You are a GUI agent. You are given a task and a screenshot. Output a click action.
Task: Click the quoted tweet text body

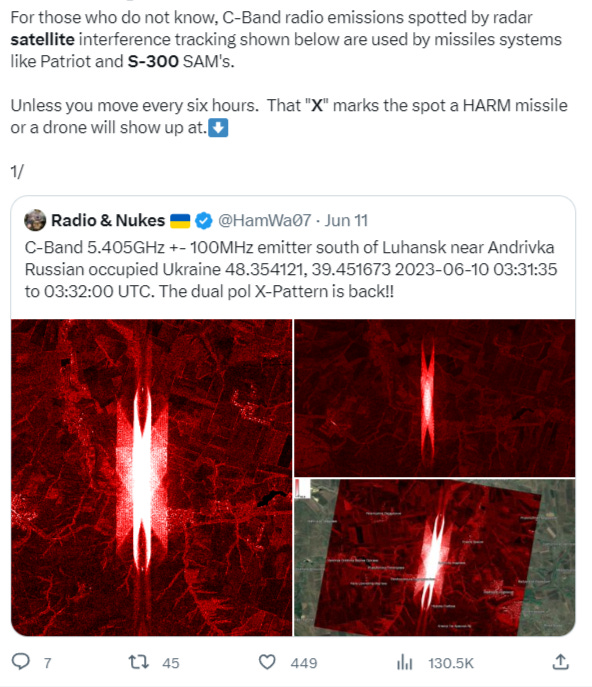click(x=291, y=269)
